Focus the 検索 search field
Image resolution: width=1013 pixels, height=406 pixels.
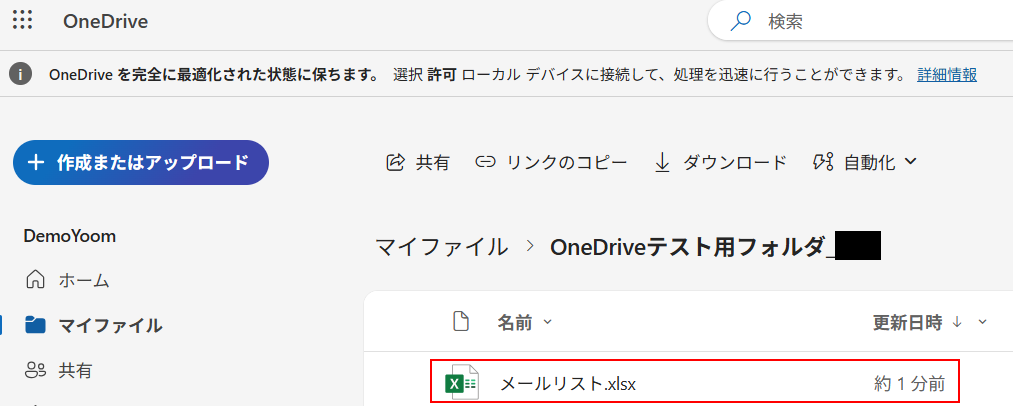pos(861,21)
